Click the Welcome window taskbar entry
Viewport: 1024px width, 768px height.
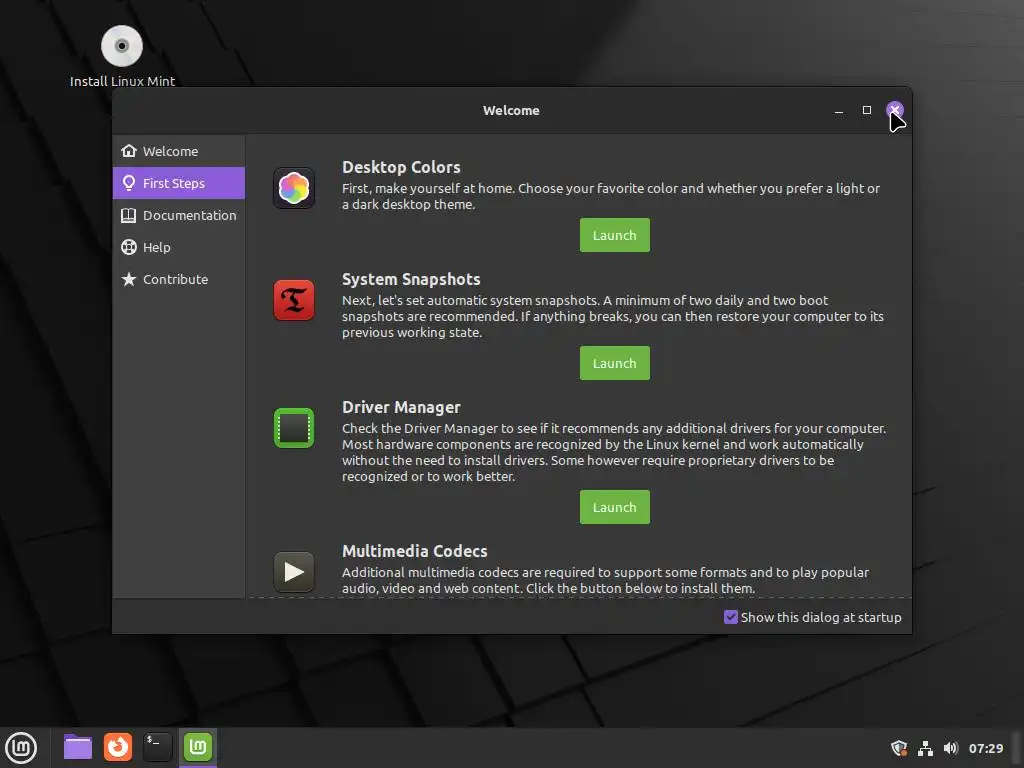(x=198, y=747)
